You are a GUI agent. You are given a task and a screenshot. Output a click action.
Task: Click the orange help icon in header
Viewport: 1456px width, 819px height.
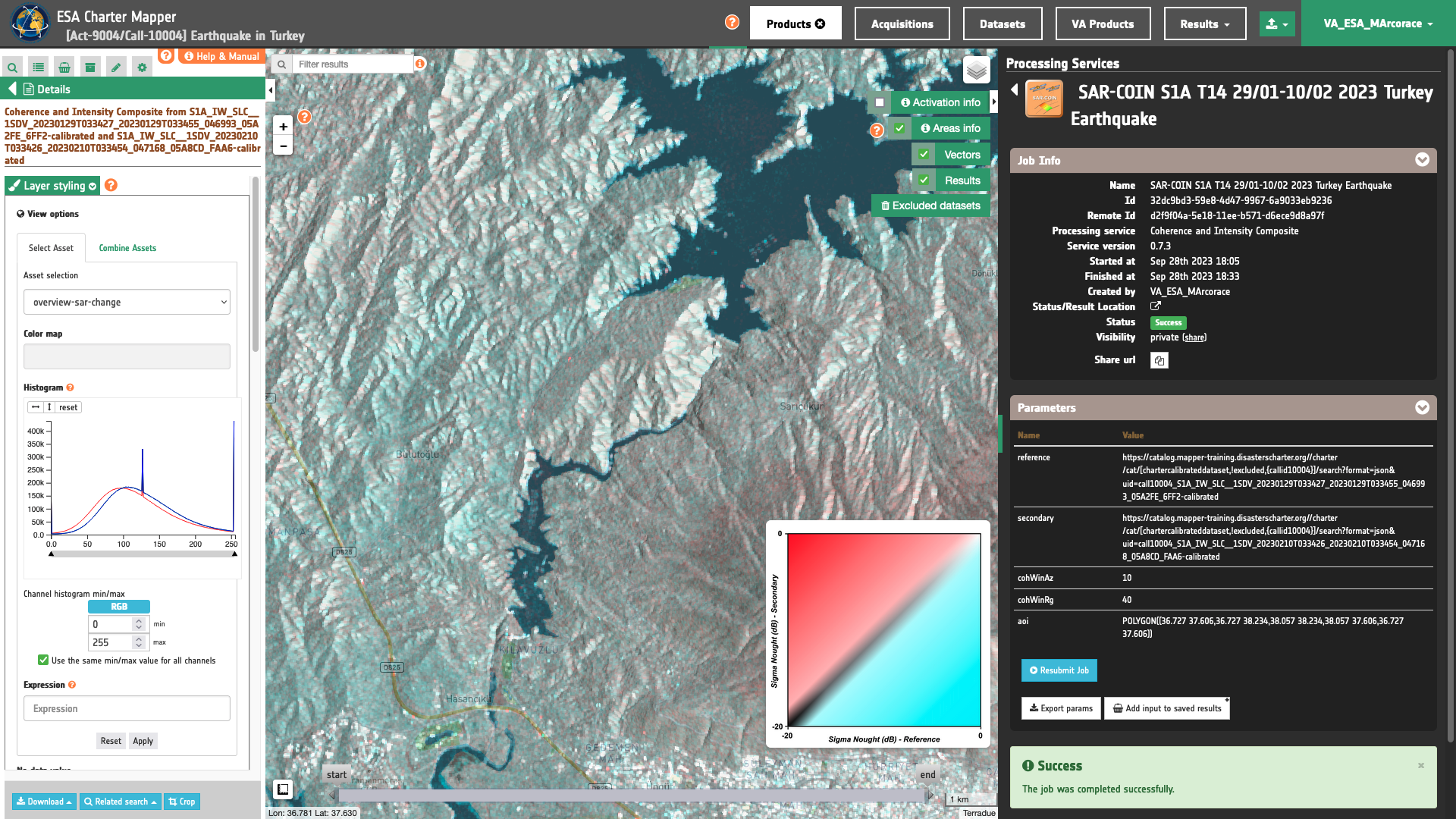[x=732, y=22]
